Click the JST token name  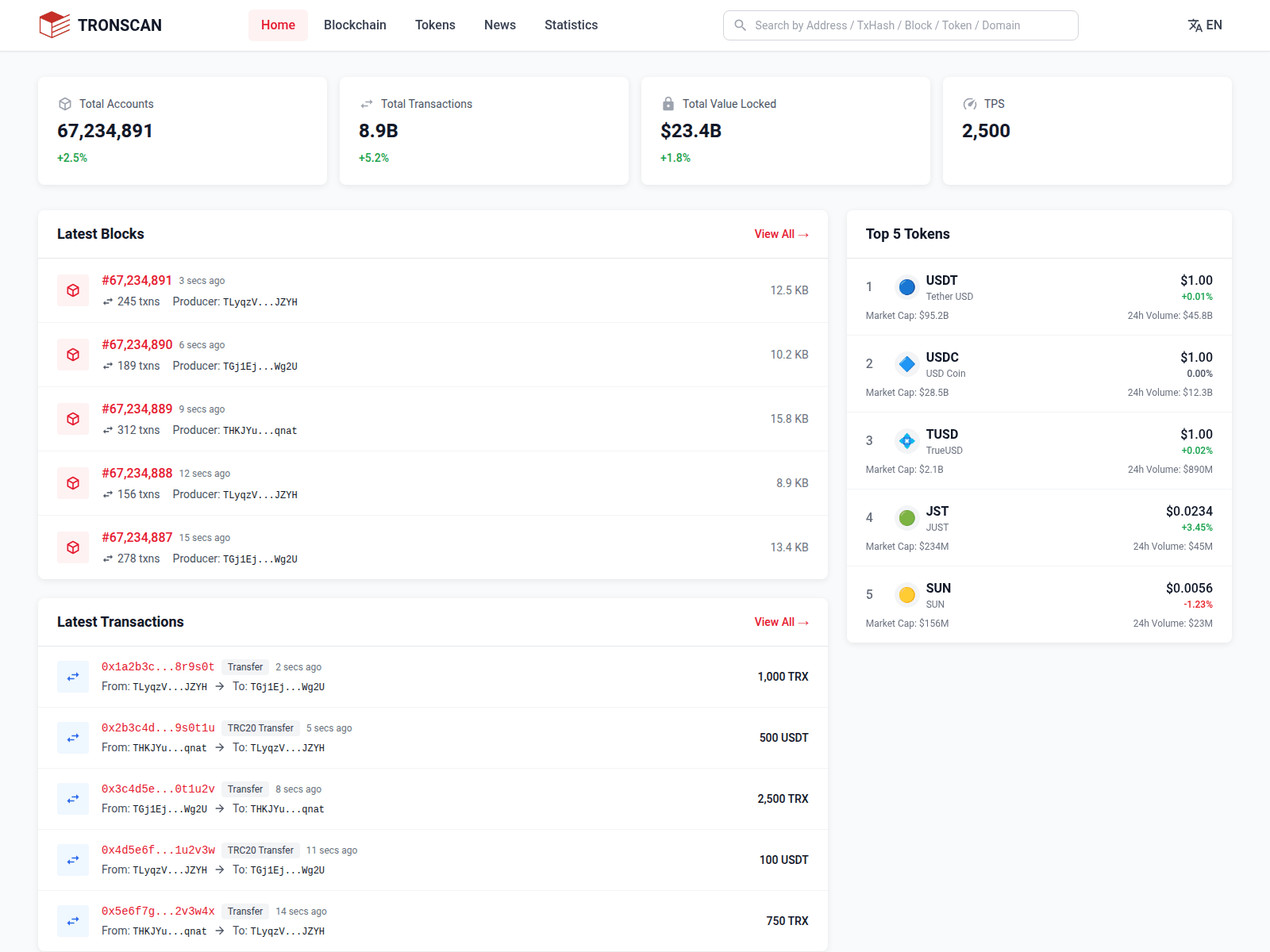coord(937,512)
